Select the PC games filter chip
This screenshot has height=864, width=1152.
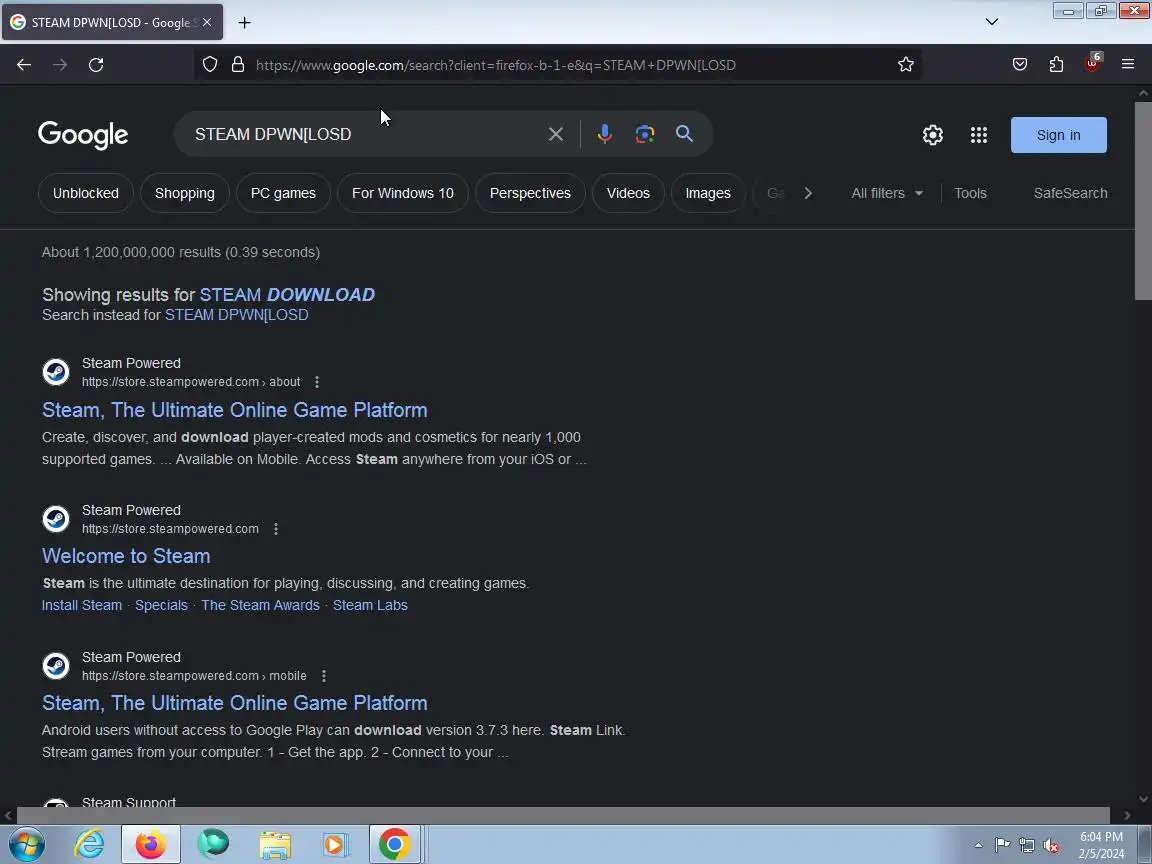[284, 193]
